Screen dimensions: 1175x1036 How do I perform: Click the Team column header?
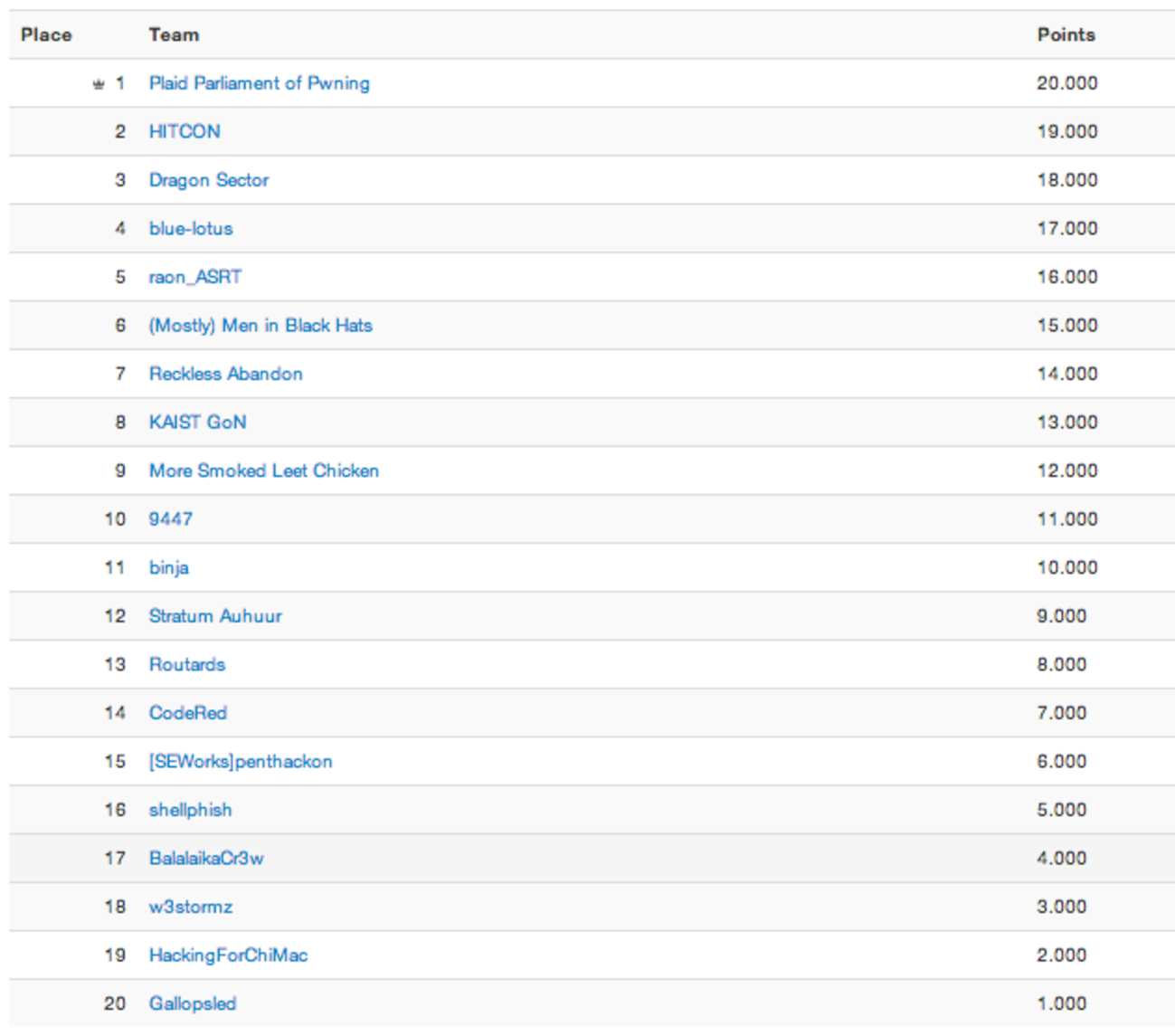click(x=174, y=35)
